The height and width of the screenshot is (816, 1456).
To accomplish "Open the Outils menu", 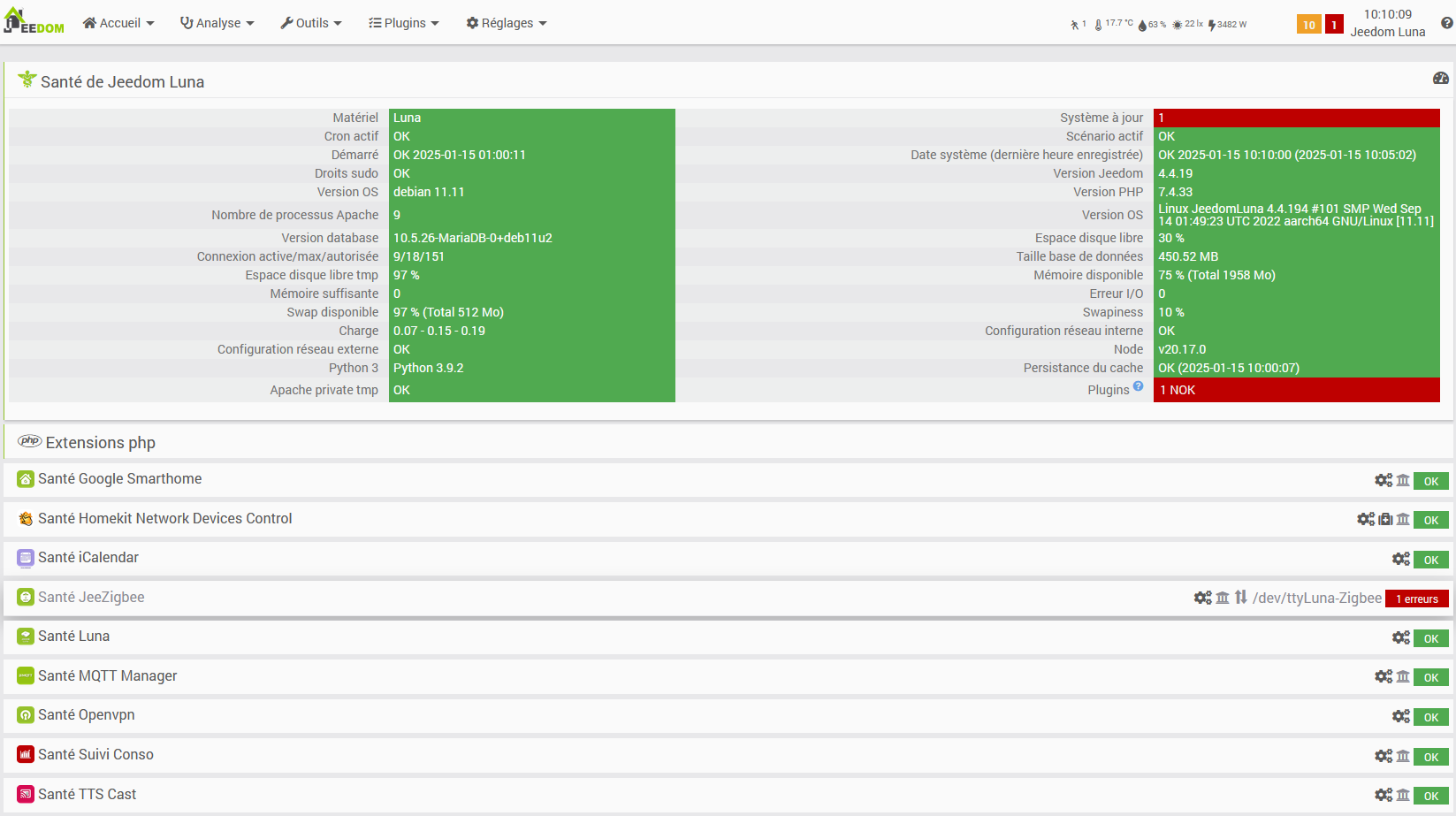I will 311,23.
